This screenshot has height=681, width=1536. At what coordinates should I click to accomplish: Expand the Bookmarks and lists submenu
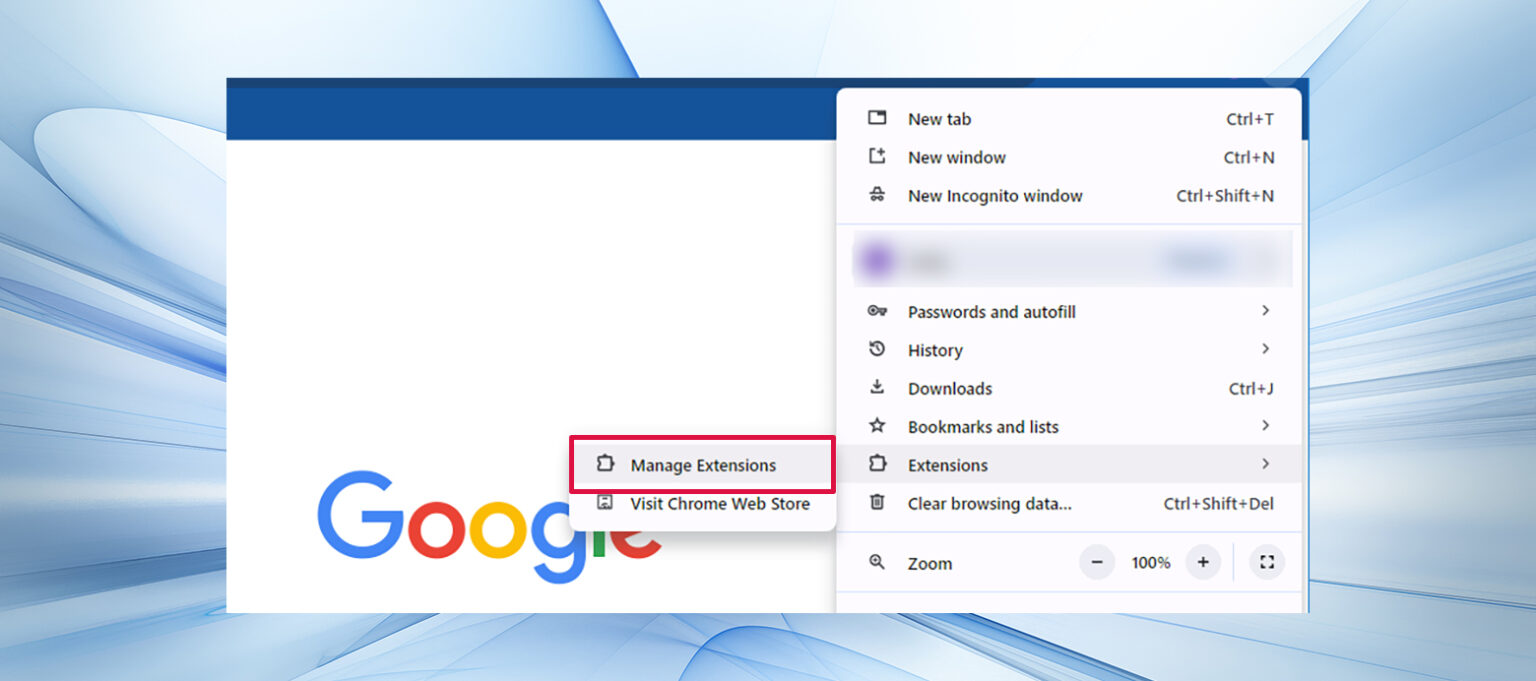pyautogui.click(x=1266, y=426)
